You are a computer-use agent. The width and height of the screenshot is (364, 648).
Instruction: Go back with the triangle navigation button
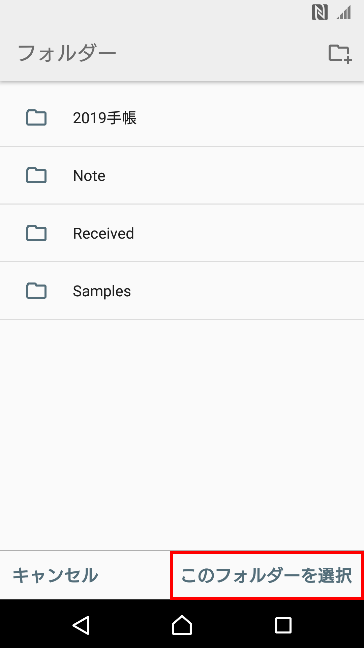tap(81, 624)
